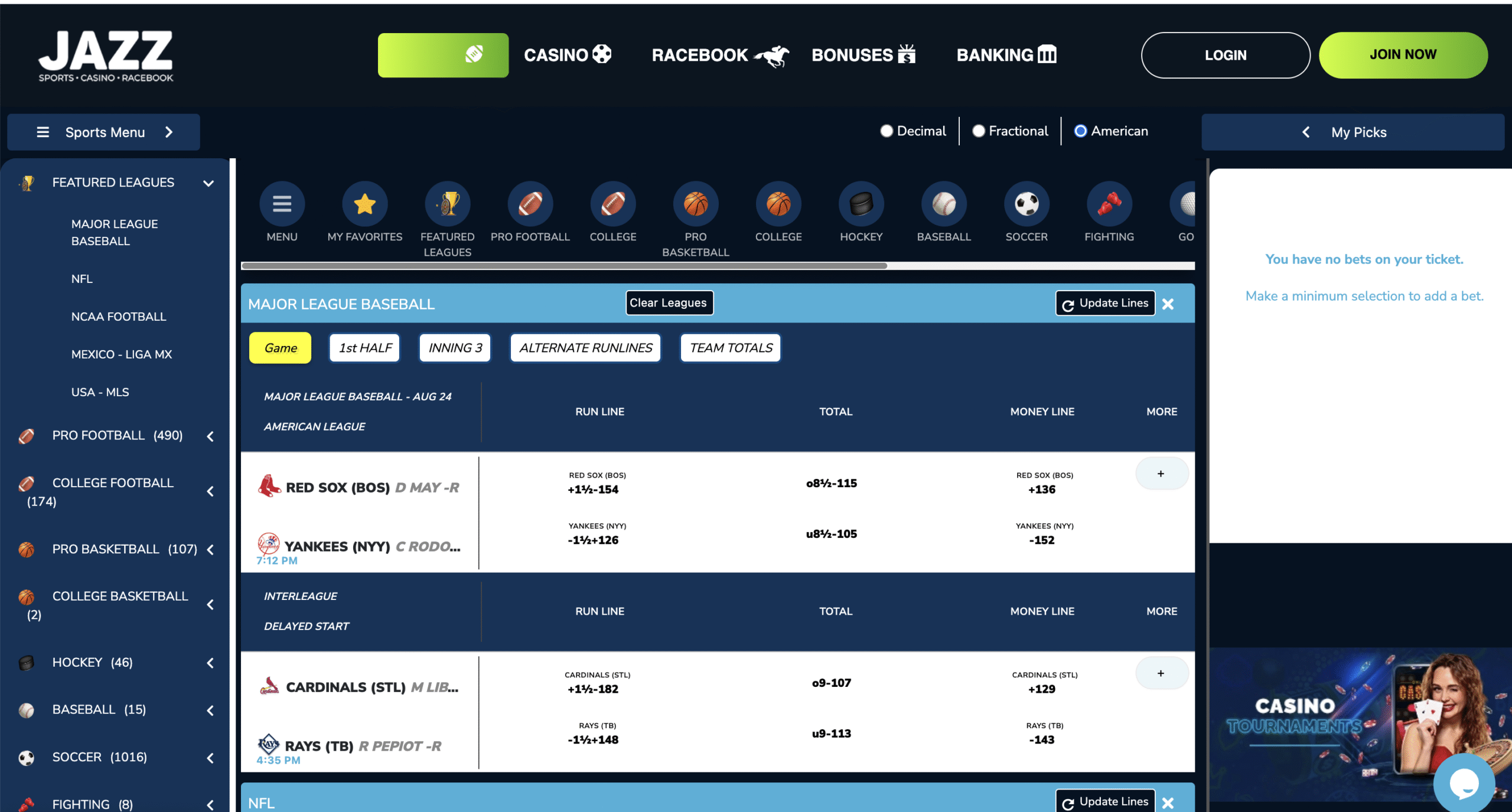Click the Clear Leagues button
Image resolution: width=1512 pixels, height=812 pixels.
tap(669, 303)
